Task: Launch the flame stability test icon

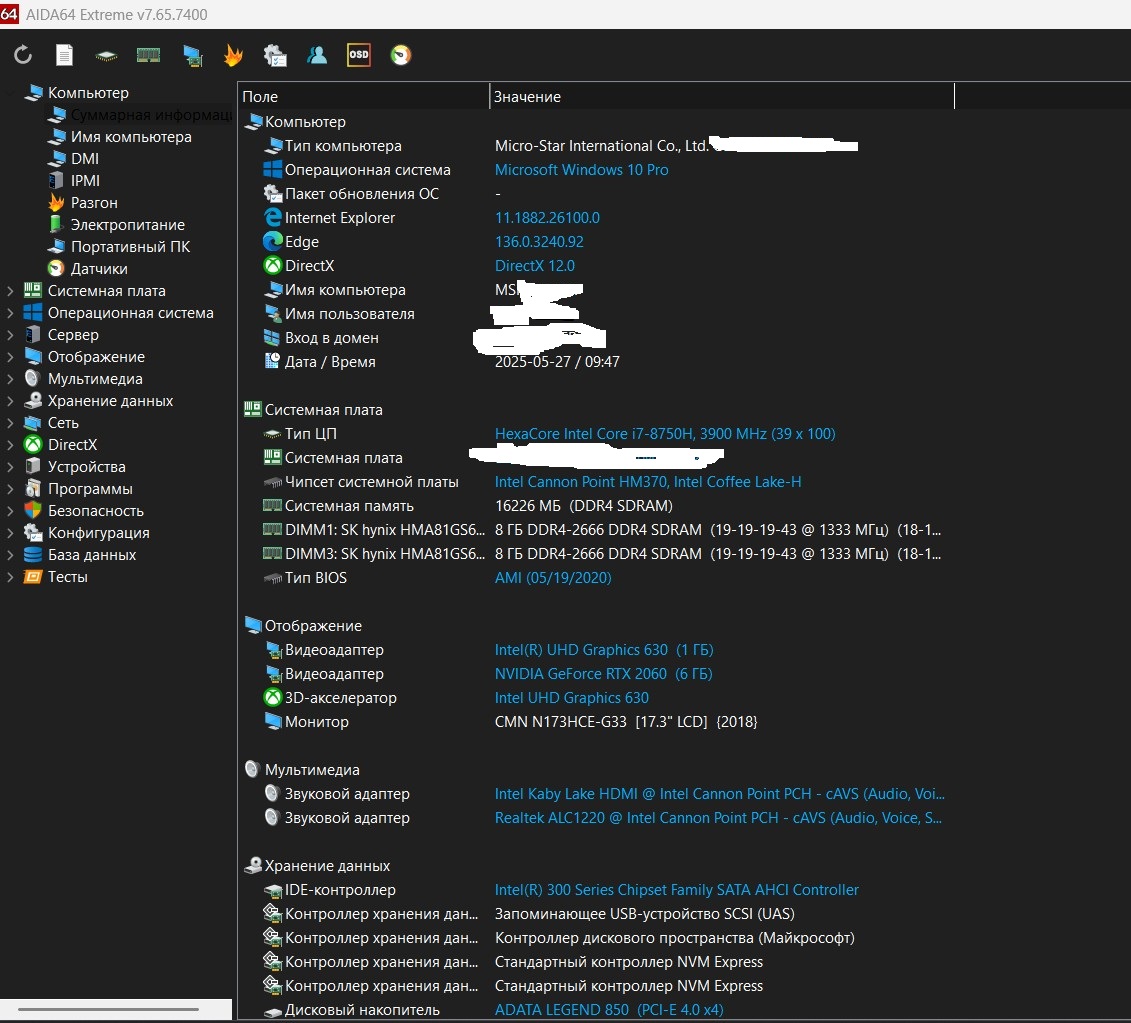Action: [x=233, y=56]
